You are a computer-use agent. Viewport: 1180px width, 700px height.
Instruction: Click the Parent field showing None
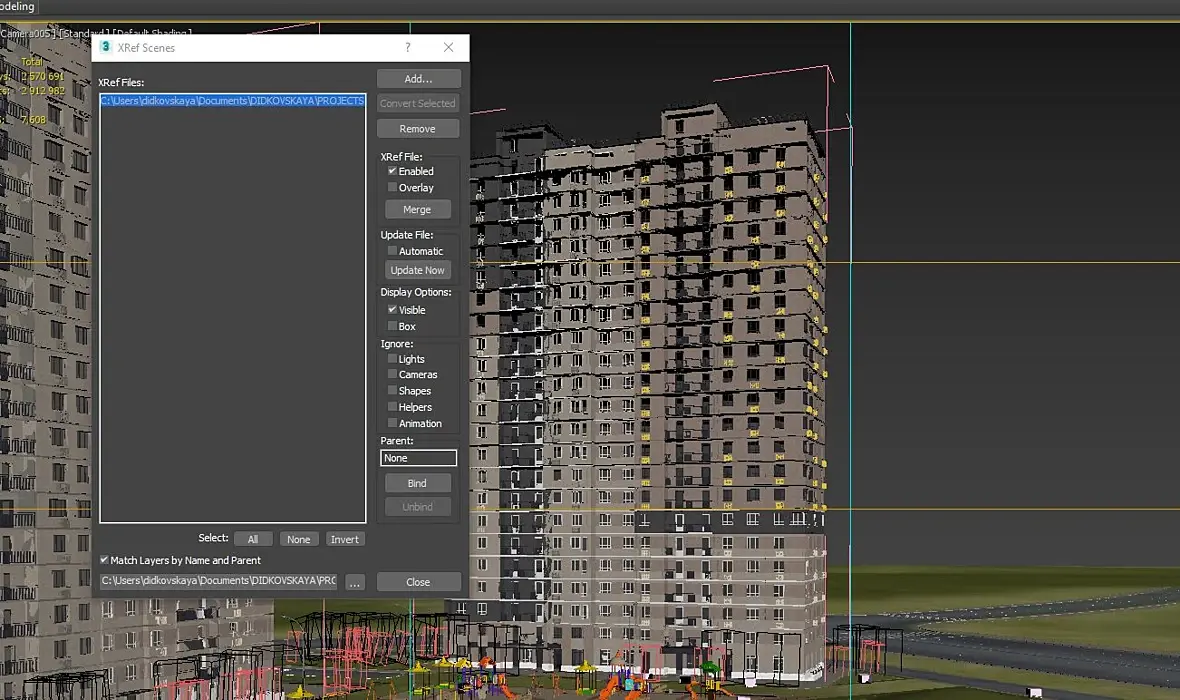[x=418, y=458]
